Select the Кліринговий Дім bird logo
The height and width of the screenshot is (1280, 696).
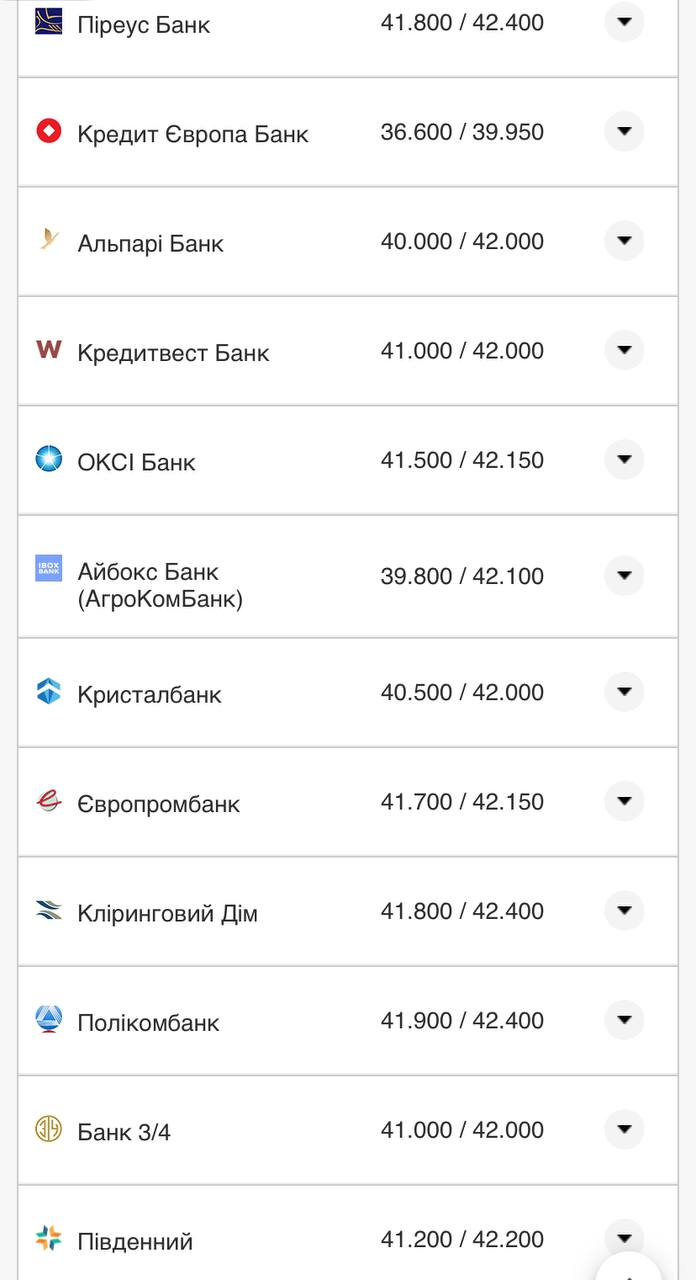47,911
